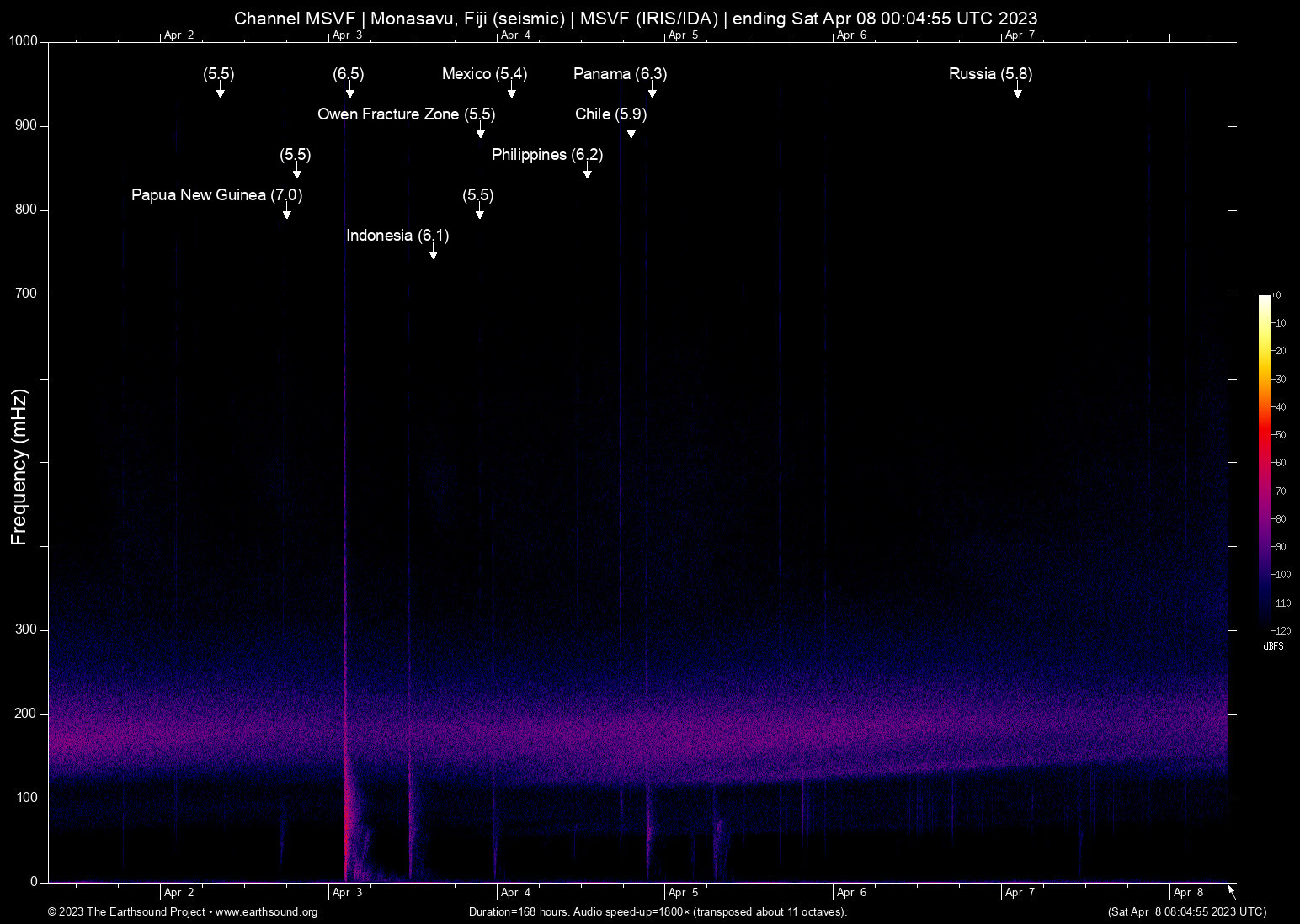
Task: Select the "Apr 7" label on the top axis
Action: [x=1020, y=35]
